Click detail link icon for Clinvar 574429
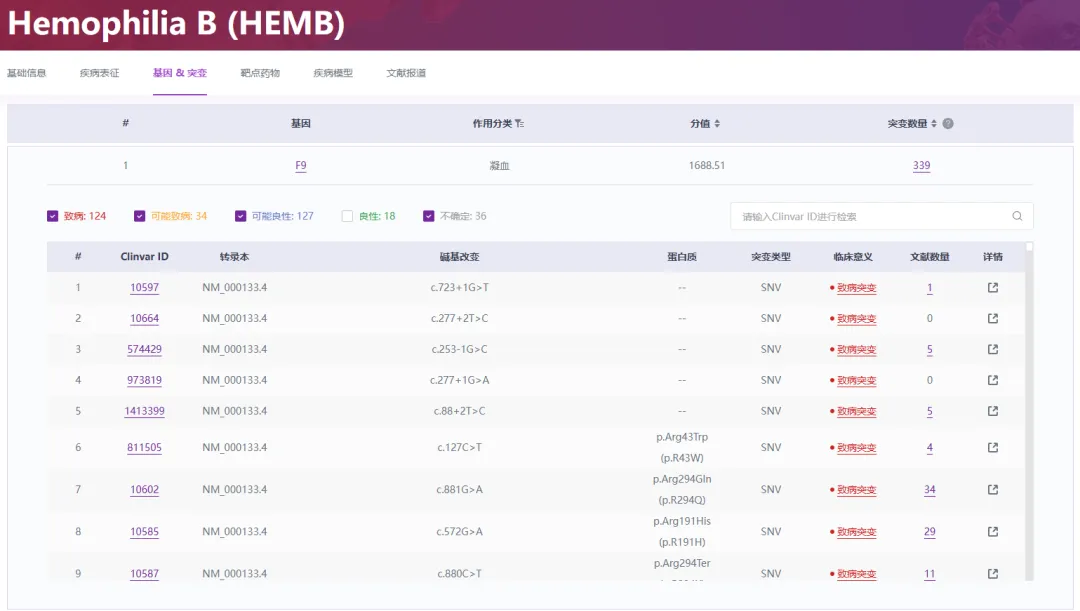The width and height of the screenshot is (1080, 611). pyautogui.click(x=992, y=350)
